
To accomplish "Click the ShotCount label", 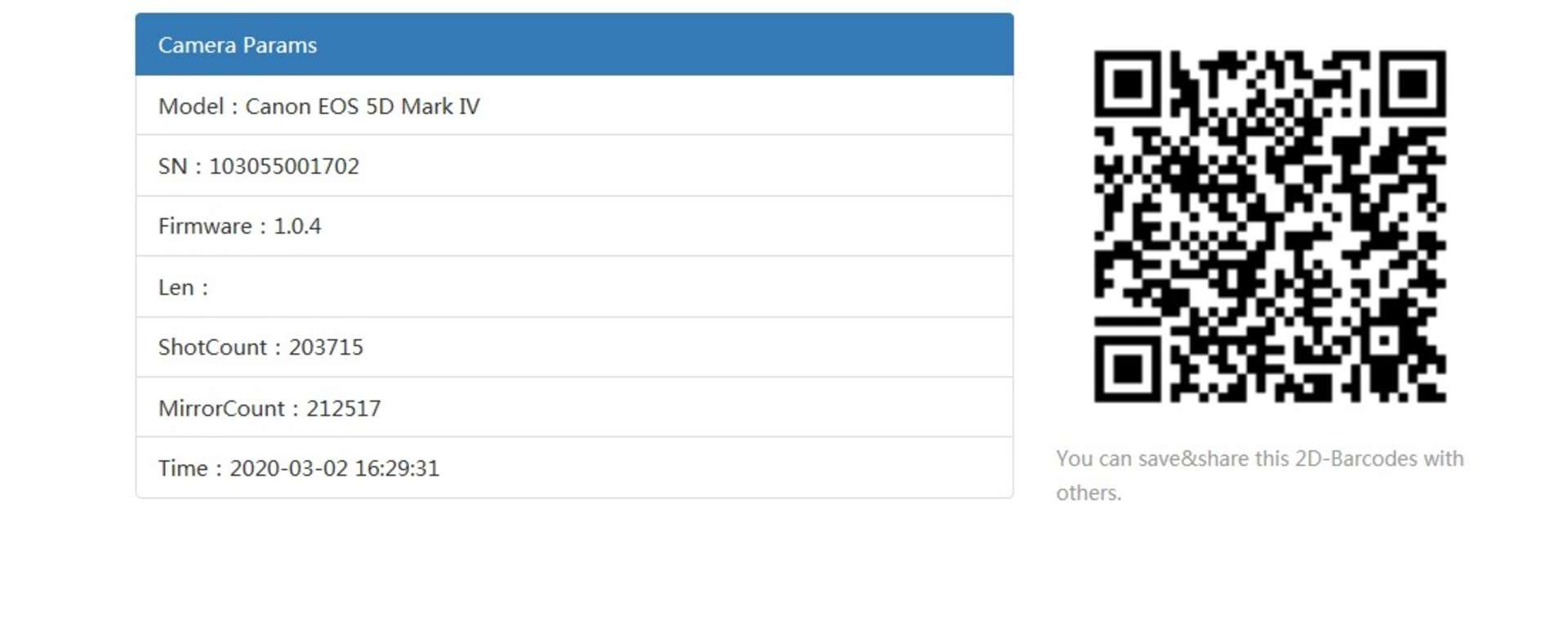I will pos(212,347).
